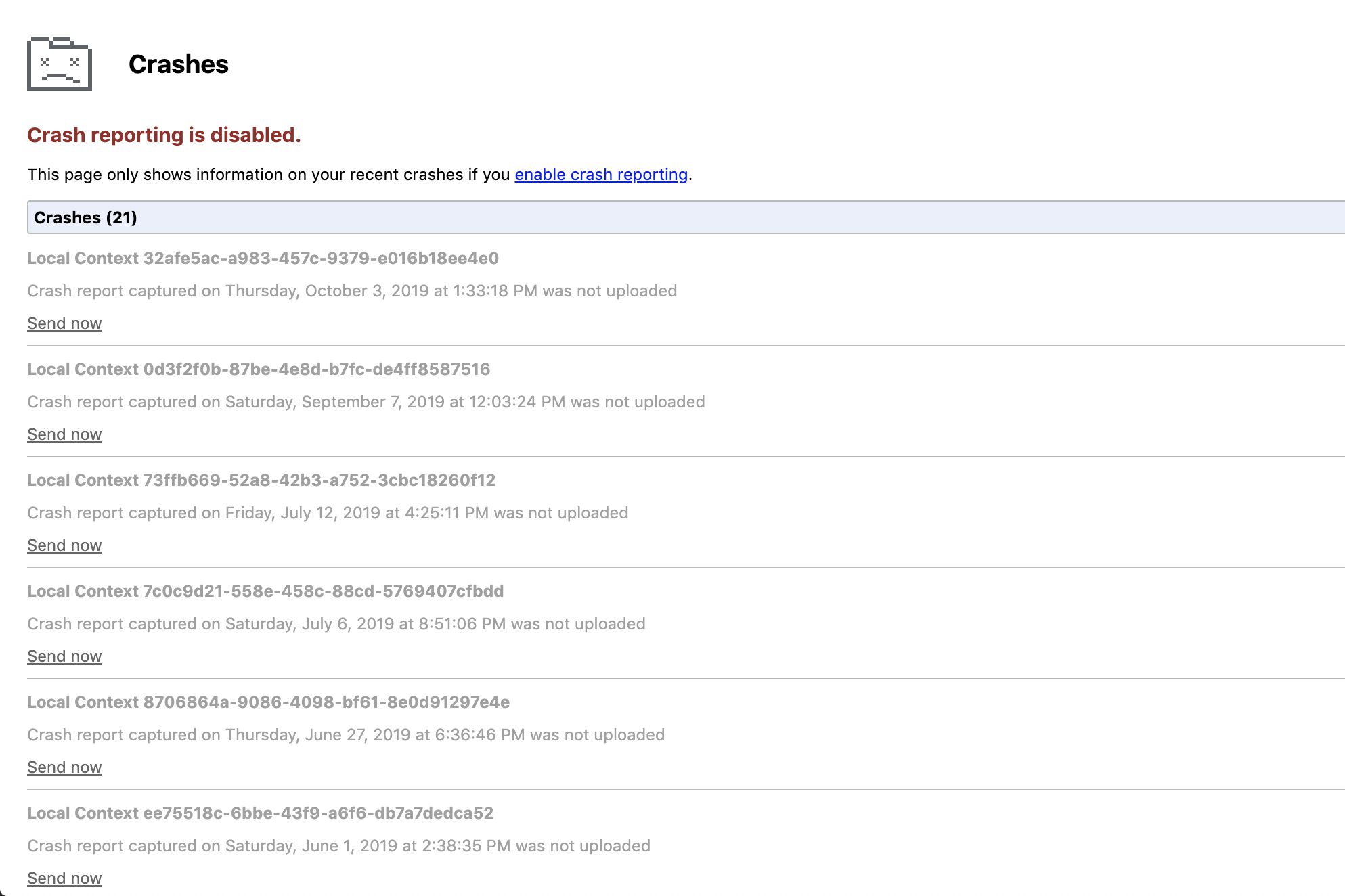Screen dimensions: 1345x896
Task: Send now for crash 73ffb669-52a8
Action: (64, 545)
